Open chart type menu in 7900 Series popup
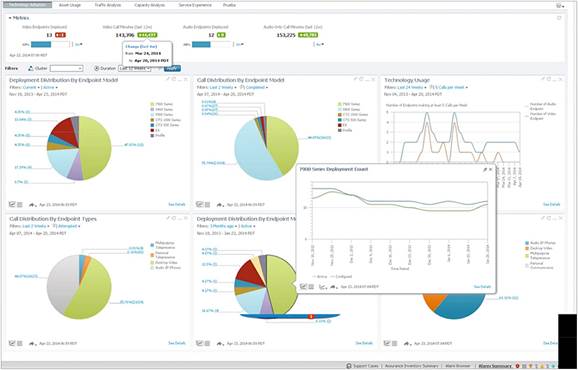Screen dimensions: 578x370 point(324,286)
